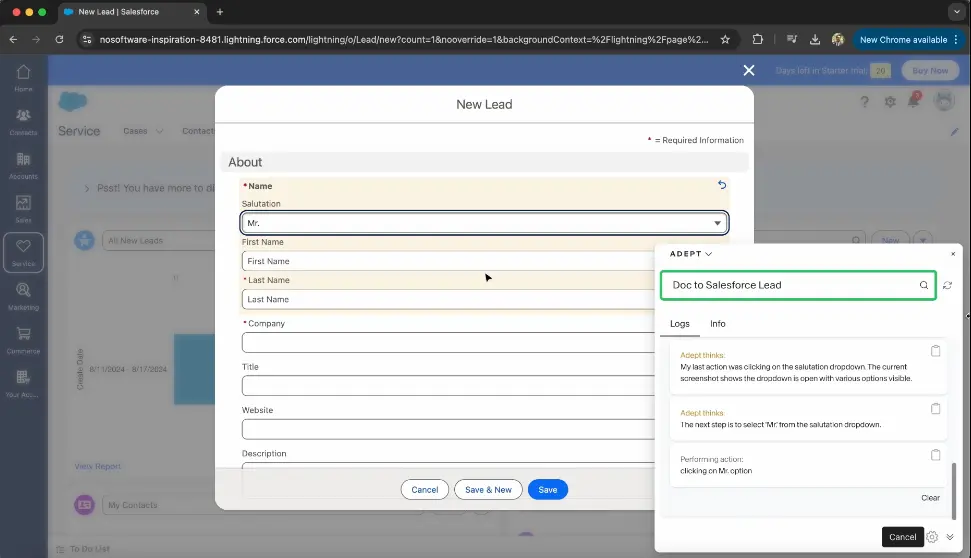Click the refresh icon in Adept panel

(947, 285)
